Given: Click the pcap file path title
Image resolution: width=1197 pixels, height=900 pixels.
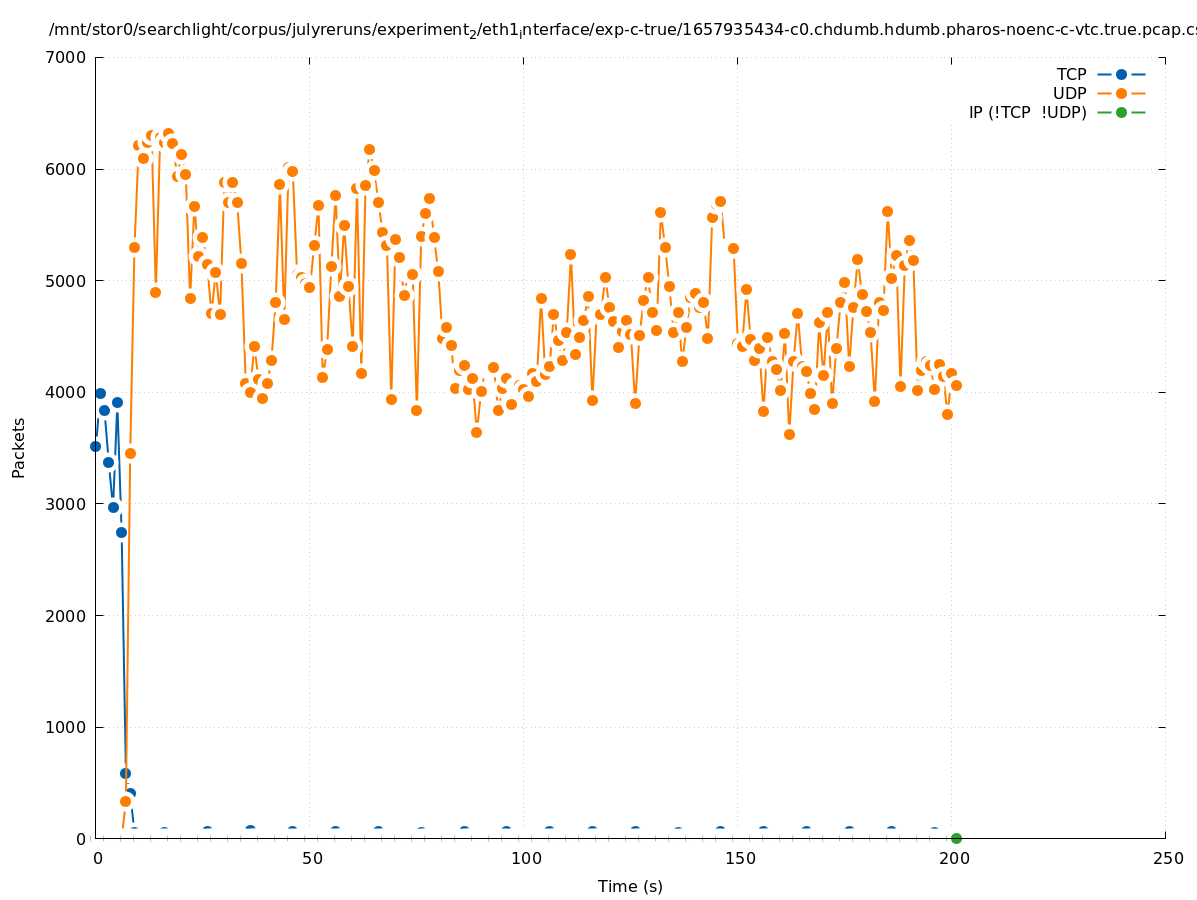Looking at the screenshot, I should (x=622, y=31).
